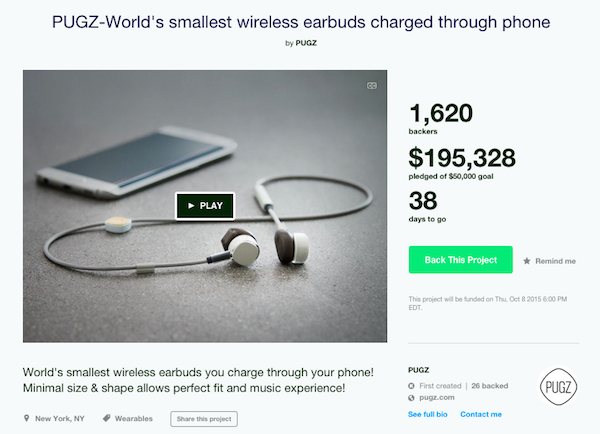The image size is (600, 434).
Task: Open the PUGZ creator name under title
Action: (x=306, y=43)
